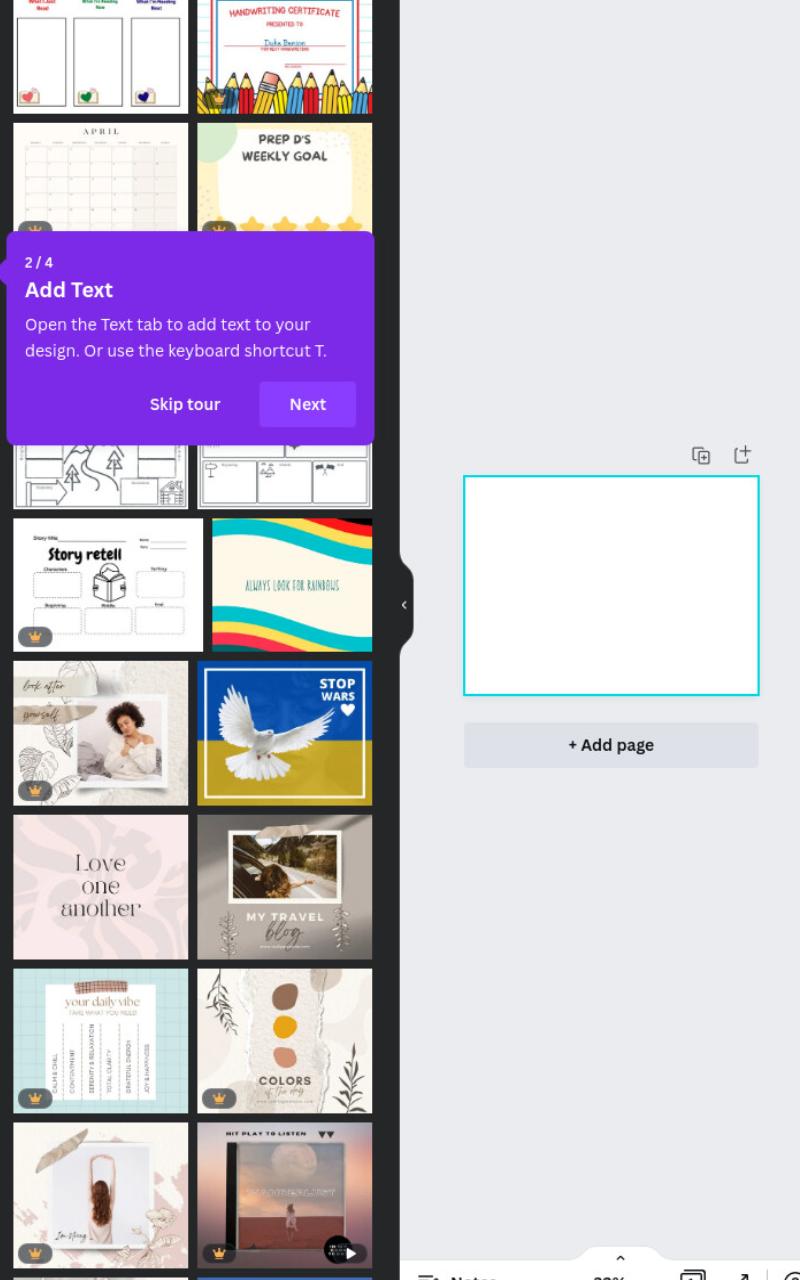This screenshot has width=800, height=1280.
Task: Choose the your daily vibe template
Action: pos(100,1041)
